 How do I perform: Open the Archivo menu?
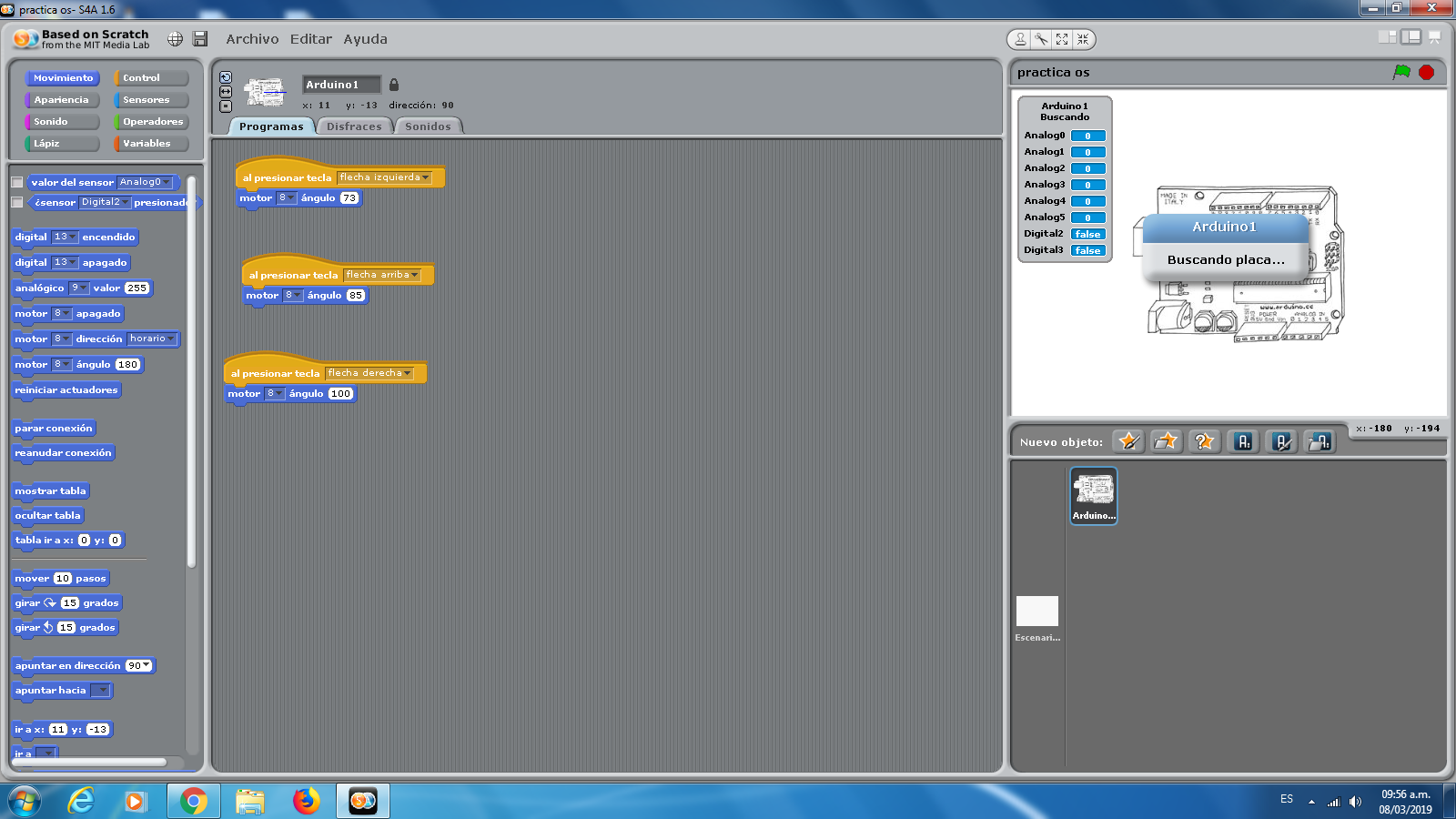(252, 39)
